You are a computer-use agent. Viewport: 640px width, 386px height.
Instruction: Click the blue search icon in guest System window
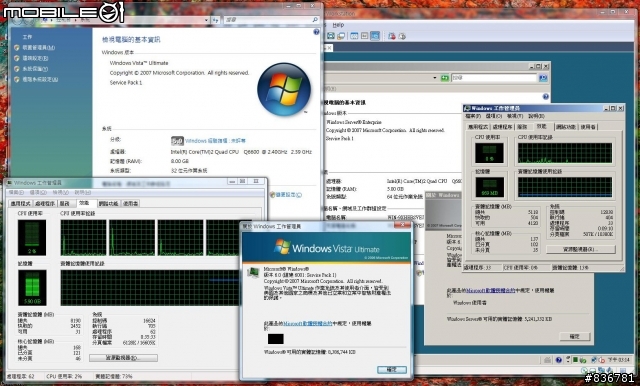(x=543, y=78)
